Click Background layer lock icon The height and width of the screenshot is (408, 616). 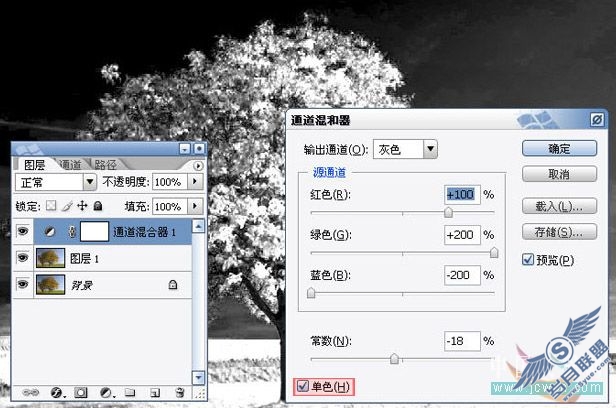point(172,285)
